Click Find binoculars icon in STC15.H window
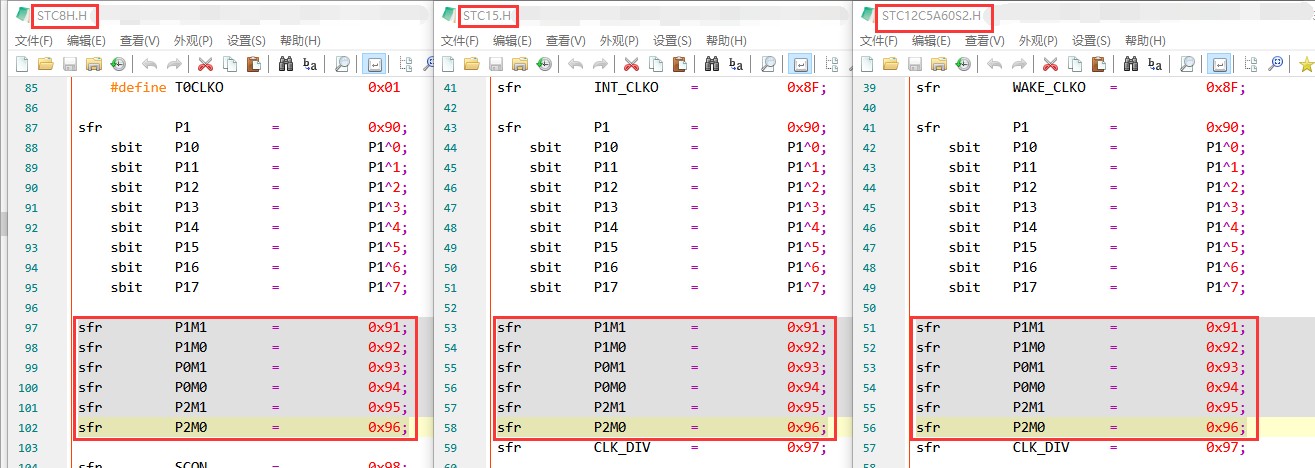The height and width of the screenshot is (468, 1315). pyautogui.click(x=712, y=64)
